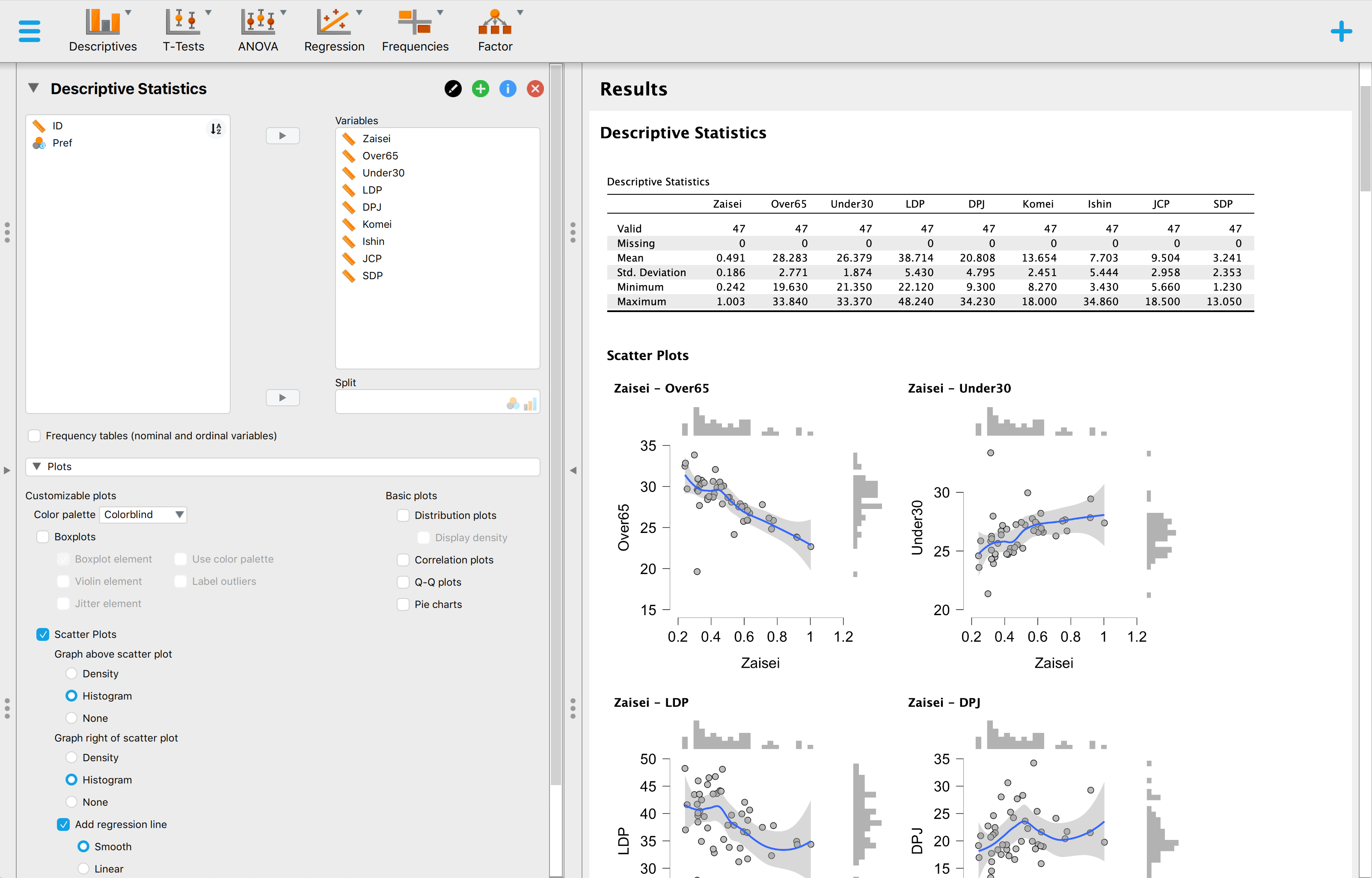Enable Distribution plots checkbox
Viewport: 1372px width, 878px height.
point(403,515)
